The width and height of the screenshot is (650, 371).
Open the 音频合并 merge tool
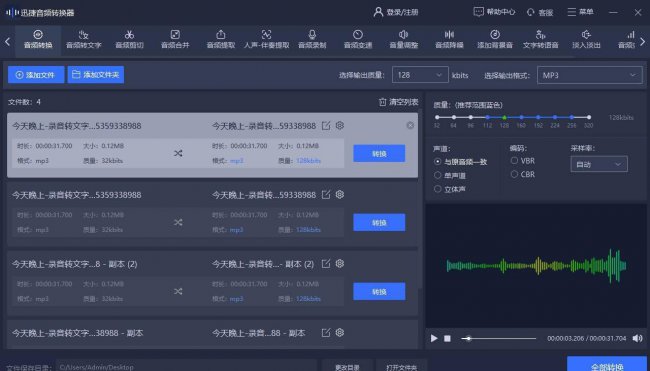(x=175, y=40)
